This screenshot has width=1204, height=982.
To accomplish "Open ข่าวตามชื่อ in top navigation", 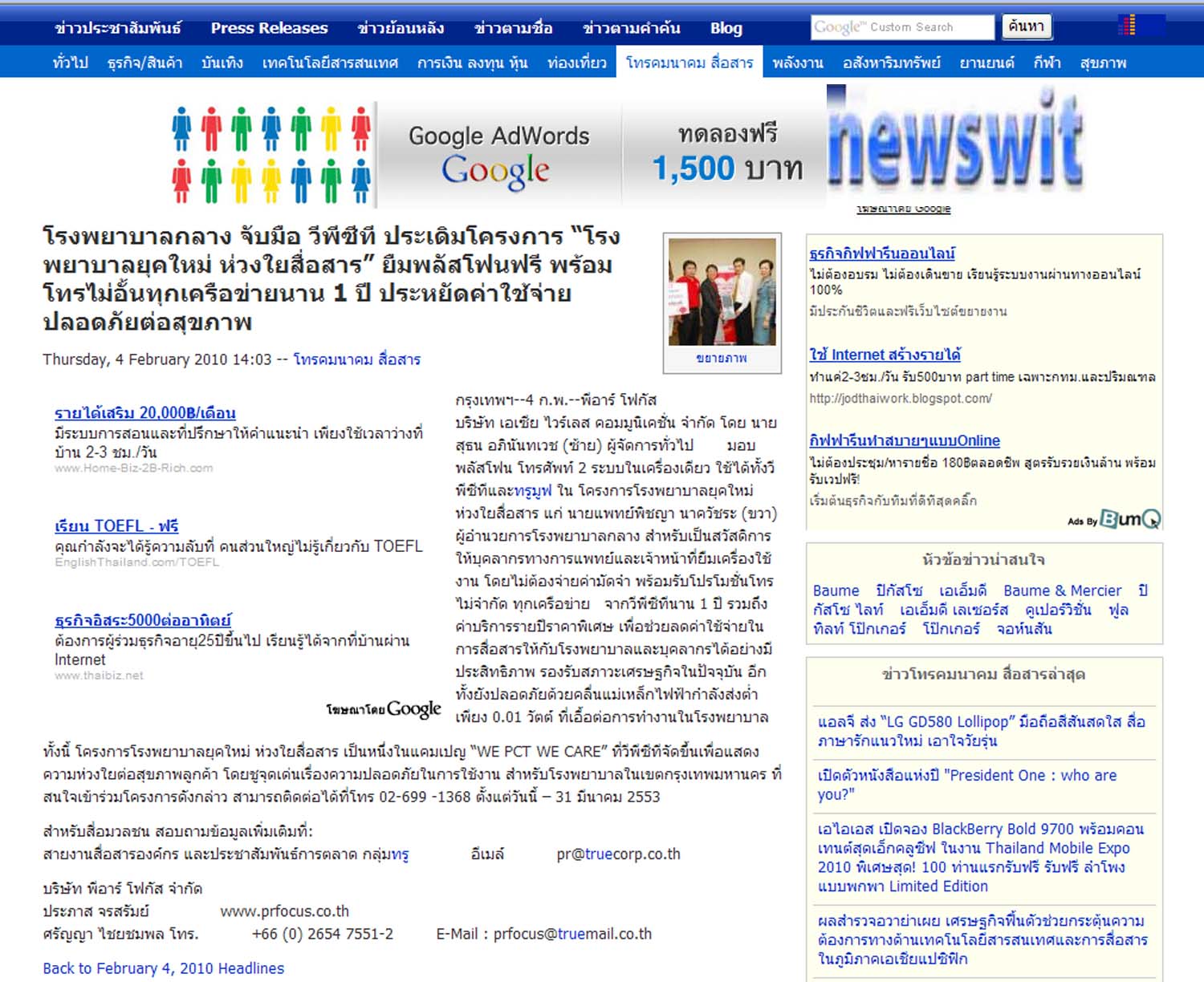I will (513, 28).
